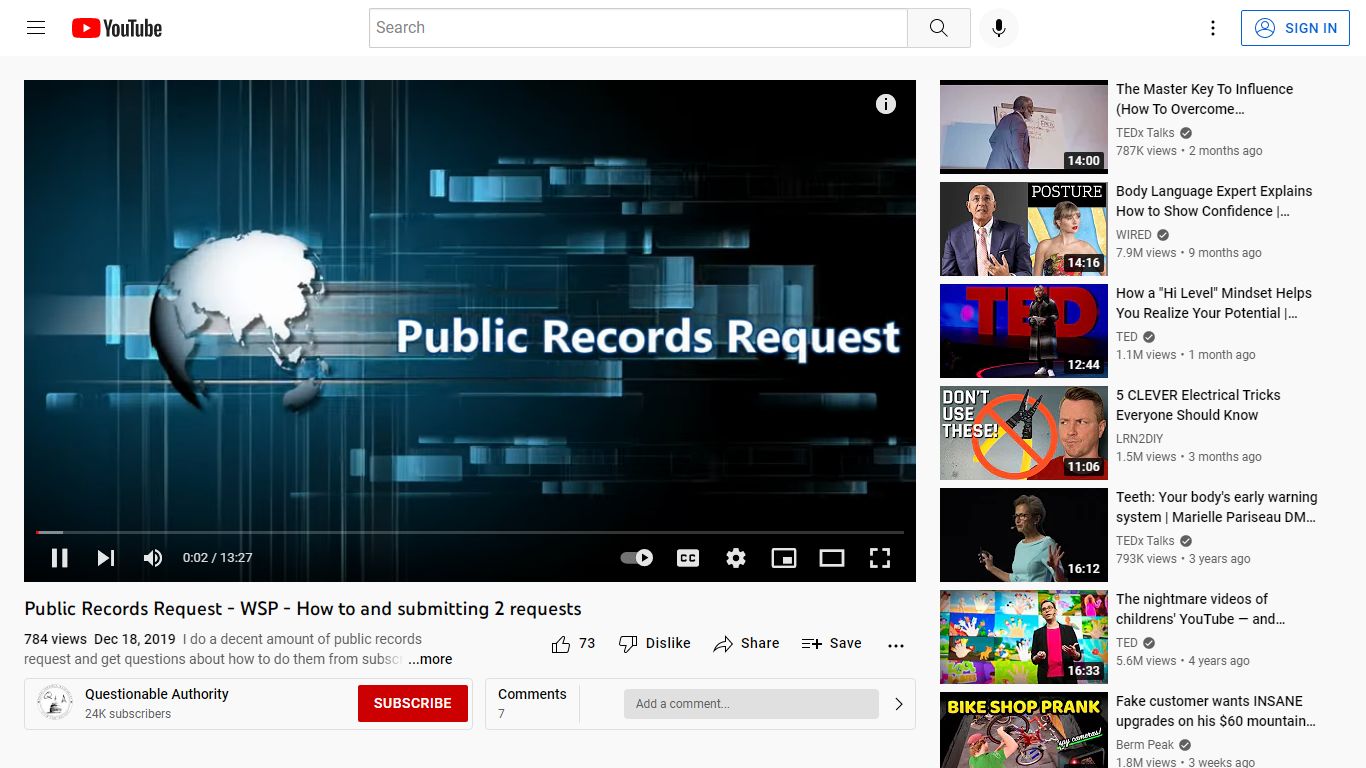Open nightmare videos of childrens' YouTube title
Screen dimensions: 1366x768
pos(1201,609)
